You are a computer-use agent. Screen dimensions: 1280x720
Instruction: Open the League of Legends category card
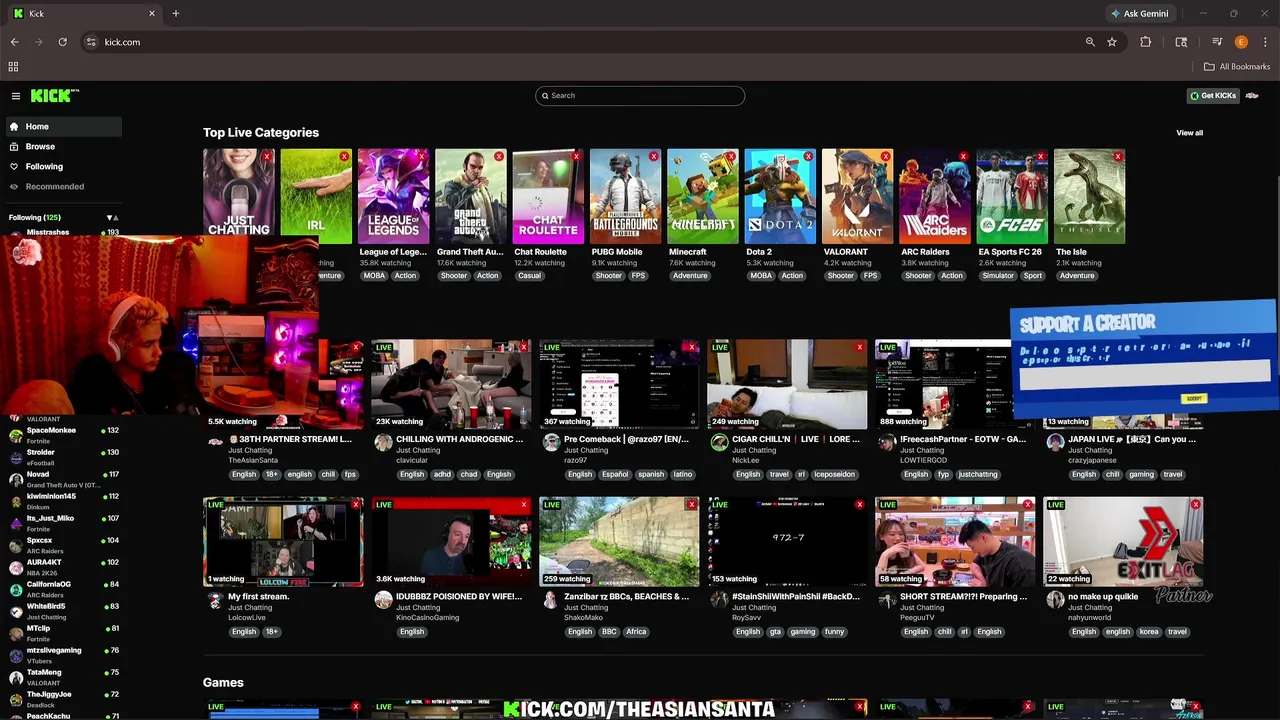(394, 196)
